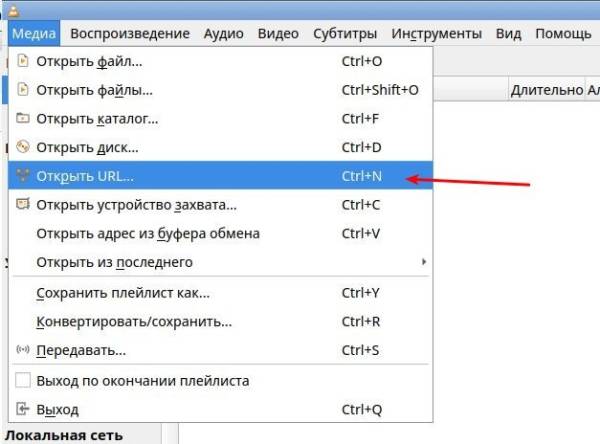Choose Конвертировать/сохранить menu entry

click(x=134, y=322)
